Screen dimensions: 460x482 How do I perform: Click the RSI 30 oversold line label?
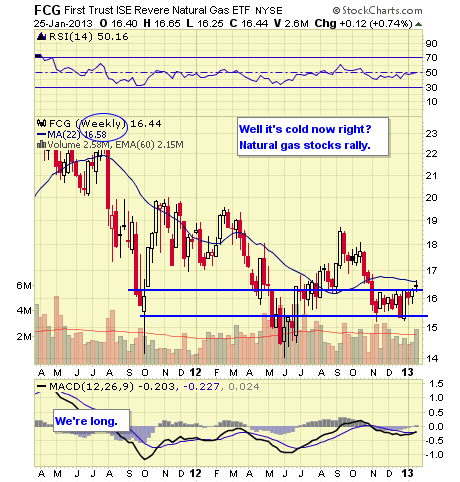[x=432, y=87]
